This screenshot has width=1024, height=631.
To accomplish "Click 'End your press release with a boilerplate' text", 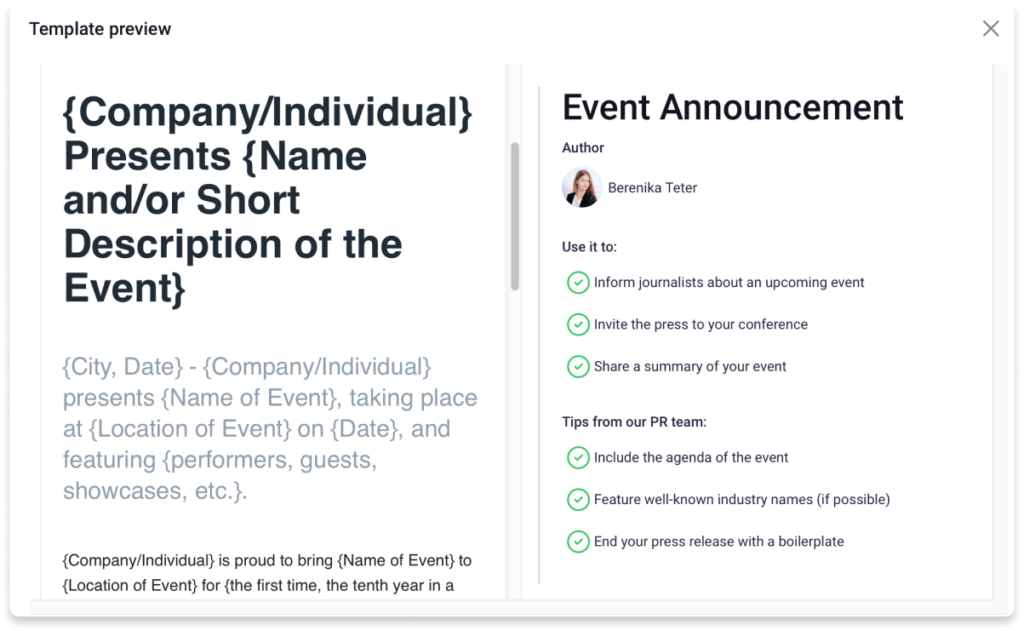I will point(718,542).
